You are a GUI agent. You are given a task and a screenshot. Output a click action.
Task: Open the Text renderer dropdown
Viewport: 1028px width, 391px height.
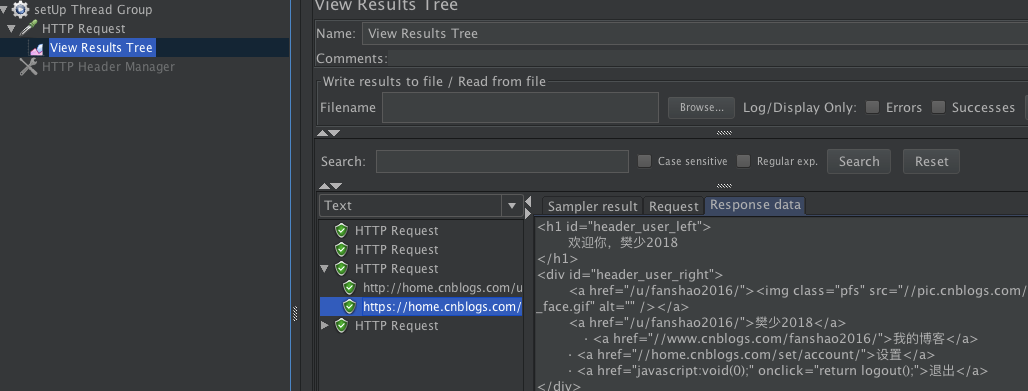coord(511,206)
